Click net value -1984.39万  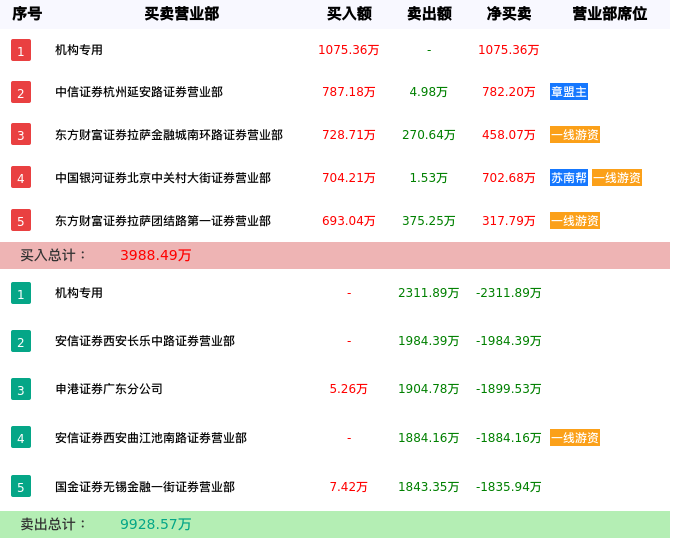[509, 341]
